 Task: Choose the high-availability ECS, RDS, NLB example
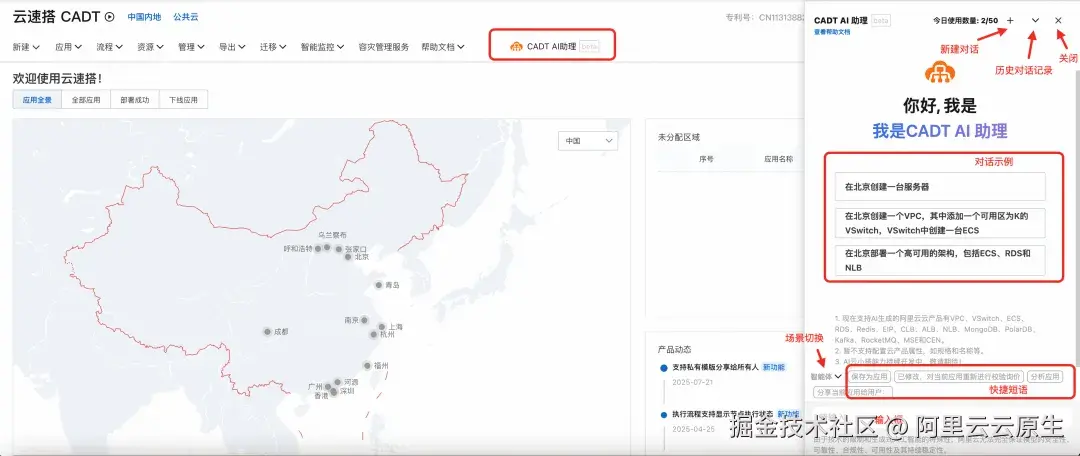click(x=940, y=260)
